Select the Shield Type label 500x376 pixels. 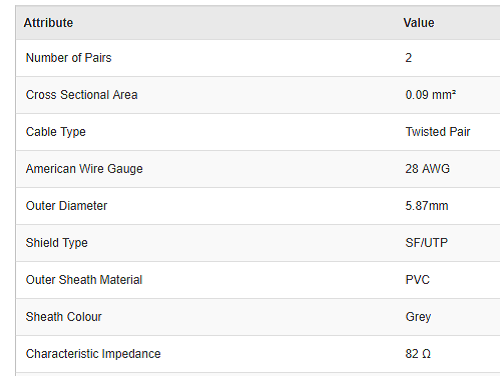tap(57, 243)
